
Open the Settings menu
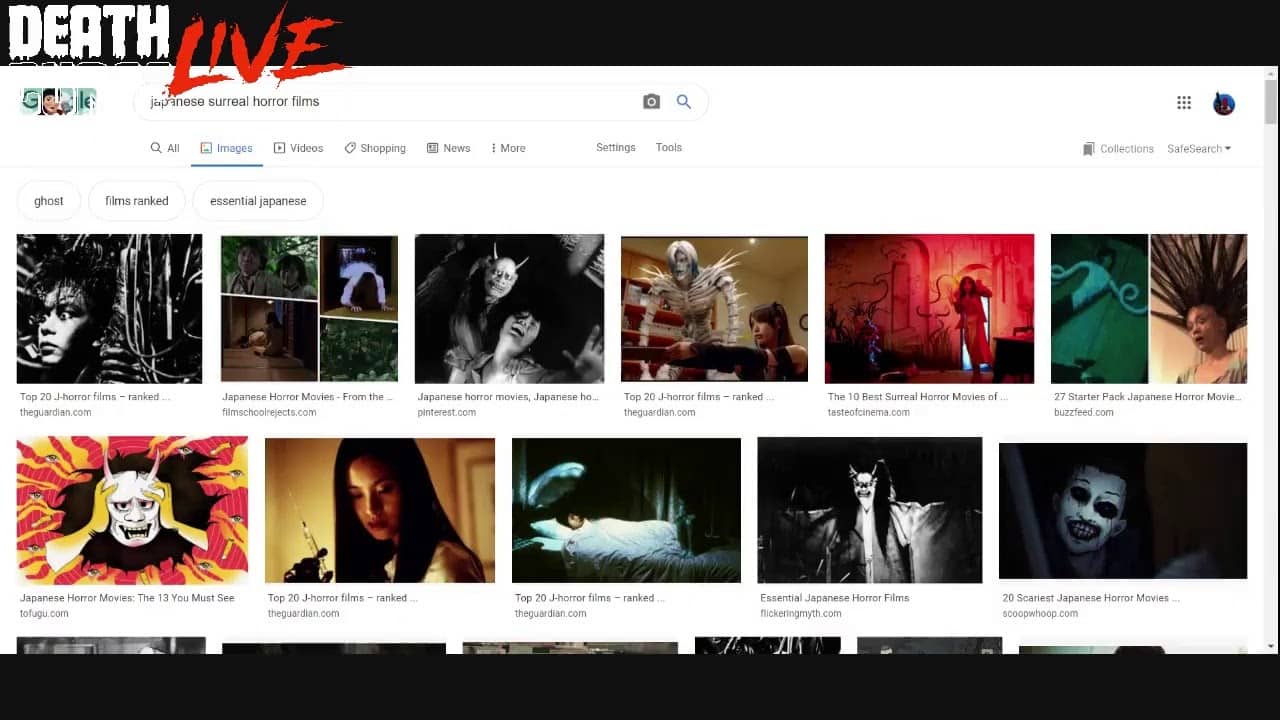(x=615, y=147)
